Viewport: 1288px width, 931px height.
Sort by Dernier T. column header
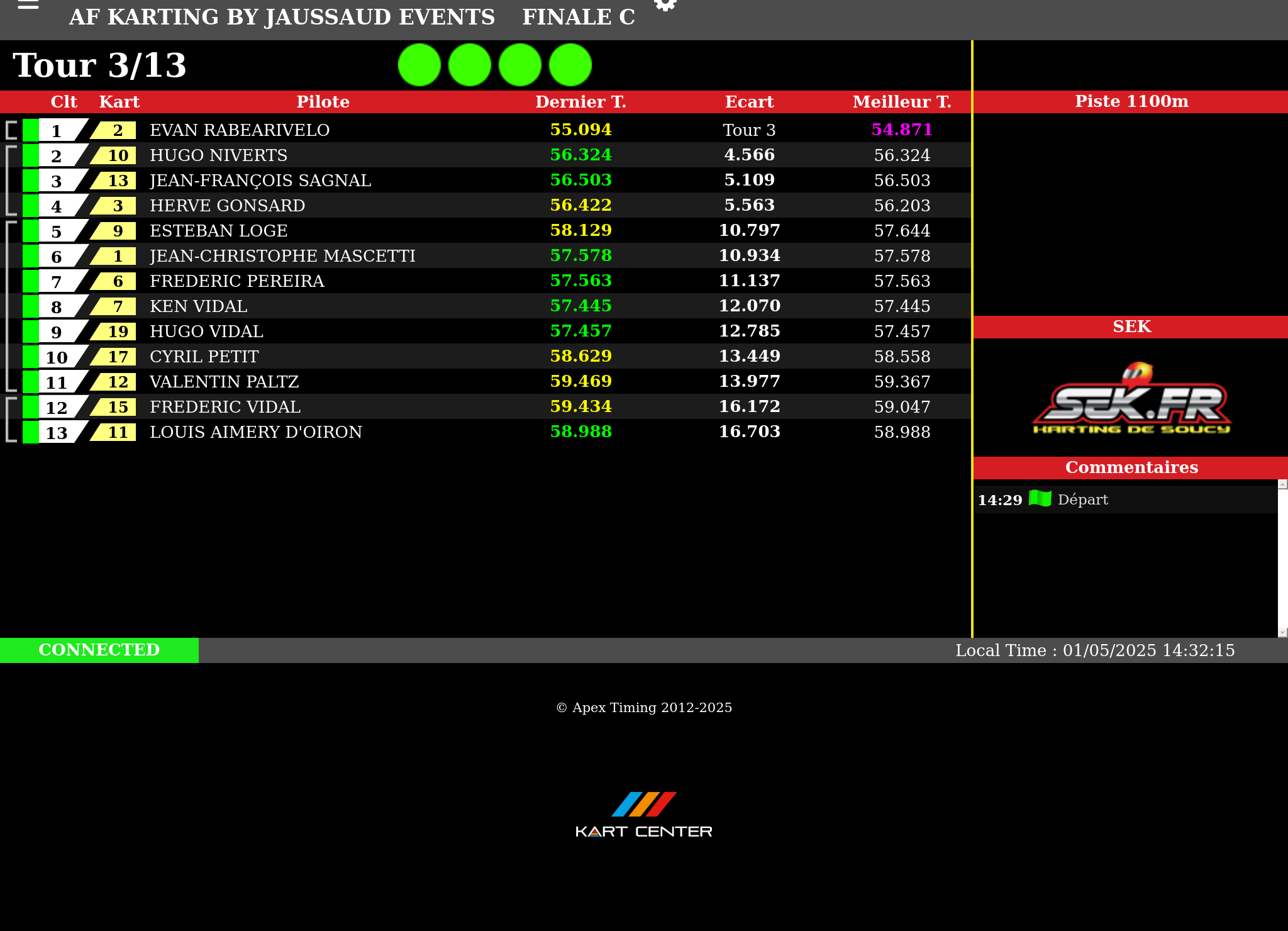[x=580, y=102]
